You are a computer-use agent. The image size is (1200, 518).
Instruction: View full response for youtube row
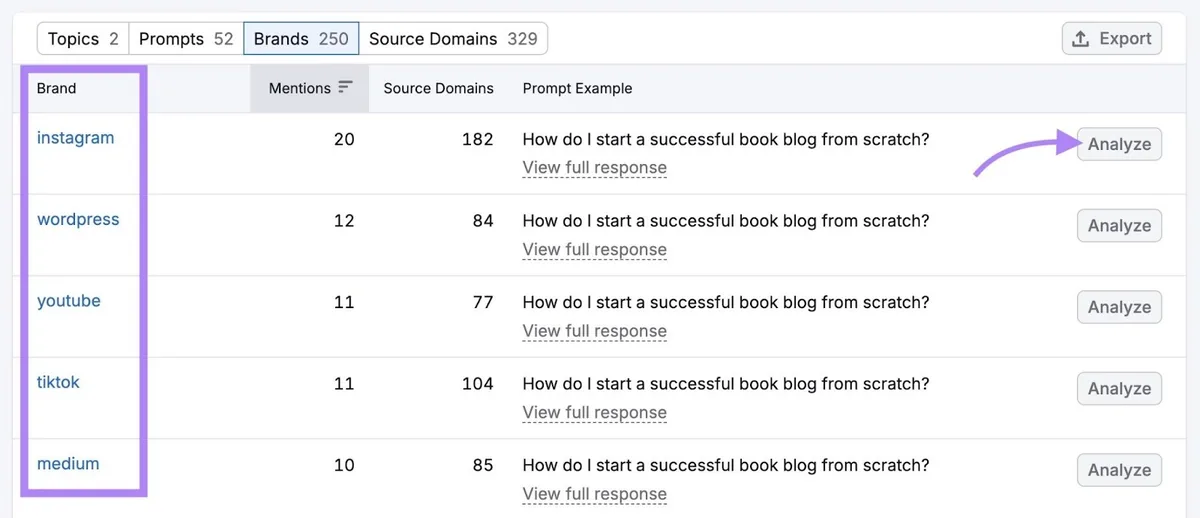point(594,331)
